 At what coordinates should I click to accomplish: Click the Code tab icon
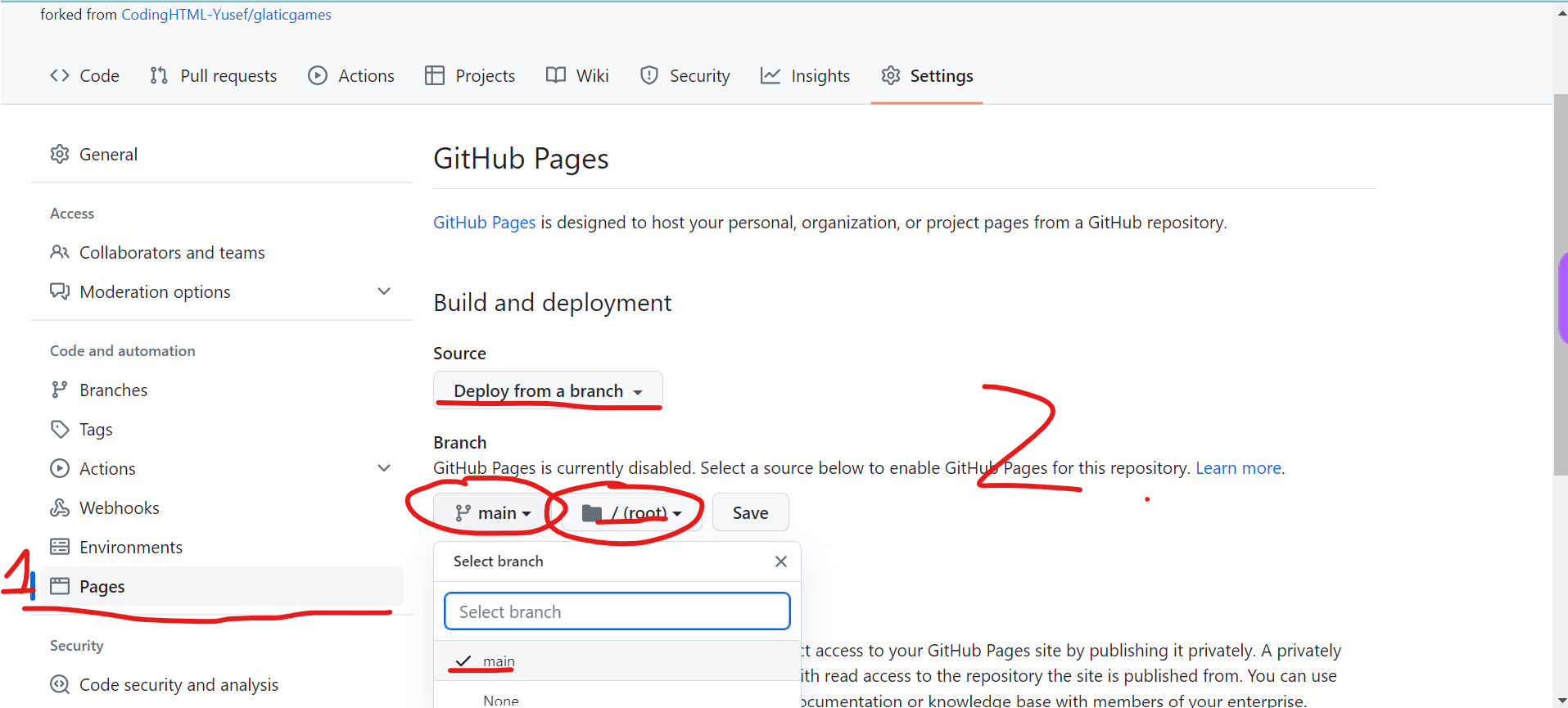point(60,76)
